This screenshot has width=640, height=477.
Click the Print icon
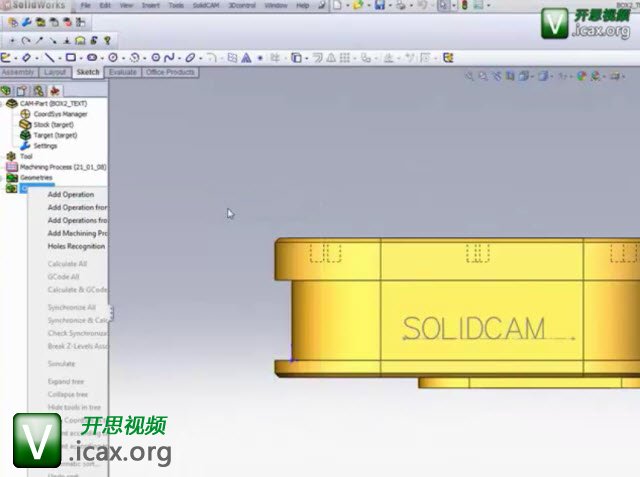click(x=402, y=5)
